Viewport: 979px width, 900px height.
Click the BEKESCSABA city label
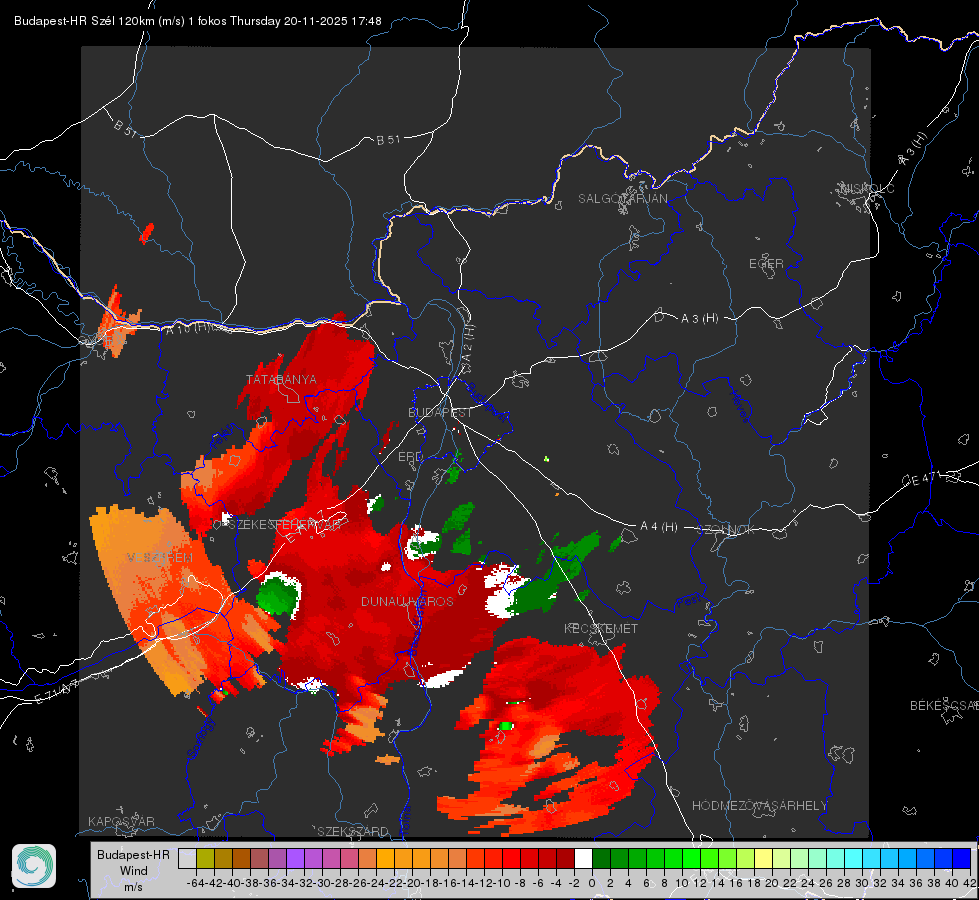point(944,706)
